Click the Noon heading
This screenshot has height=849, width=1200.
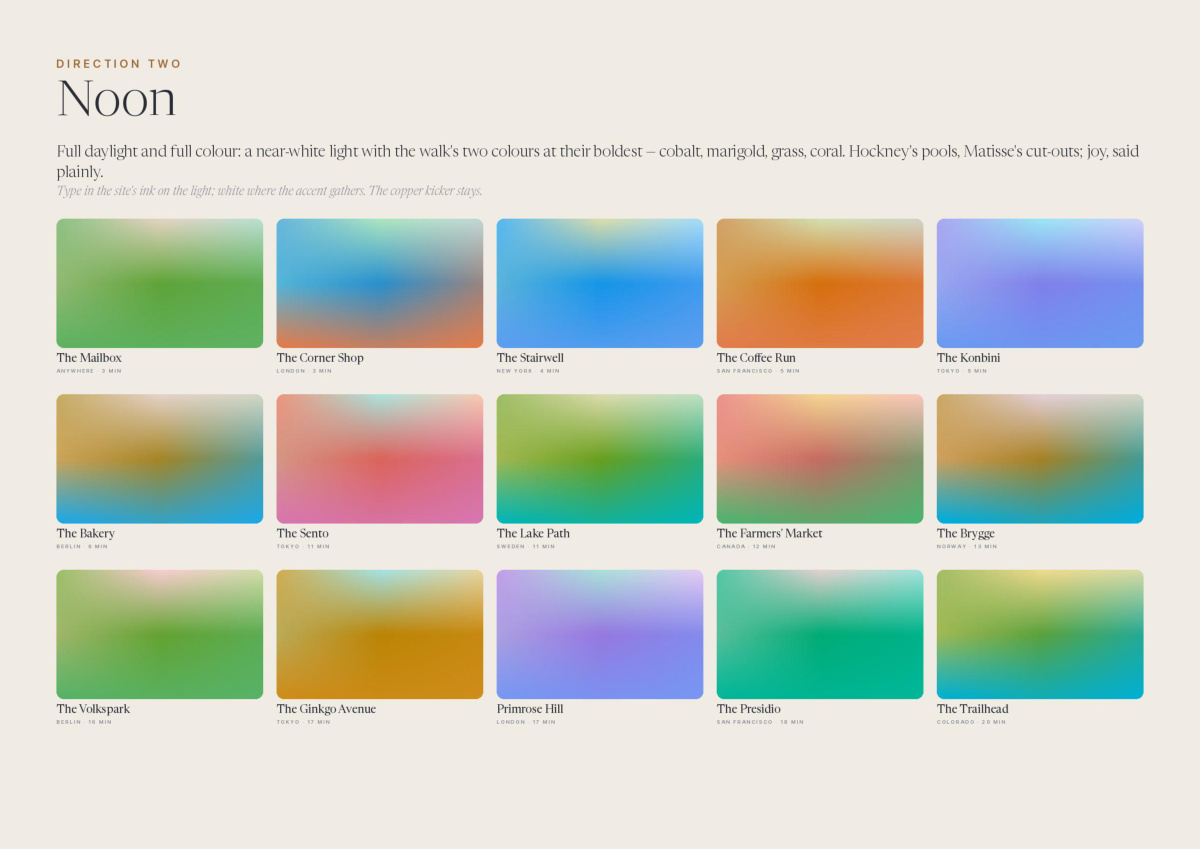tap(117, 99)
